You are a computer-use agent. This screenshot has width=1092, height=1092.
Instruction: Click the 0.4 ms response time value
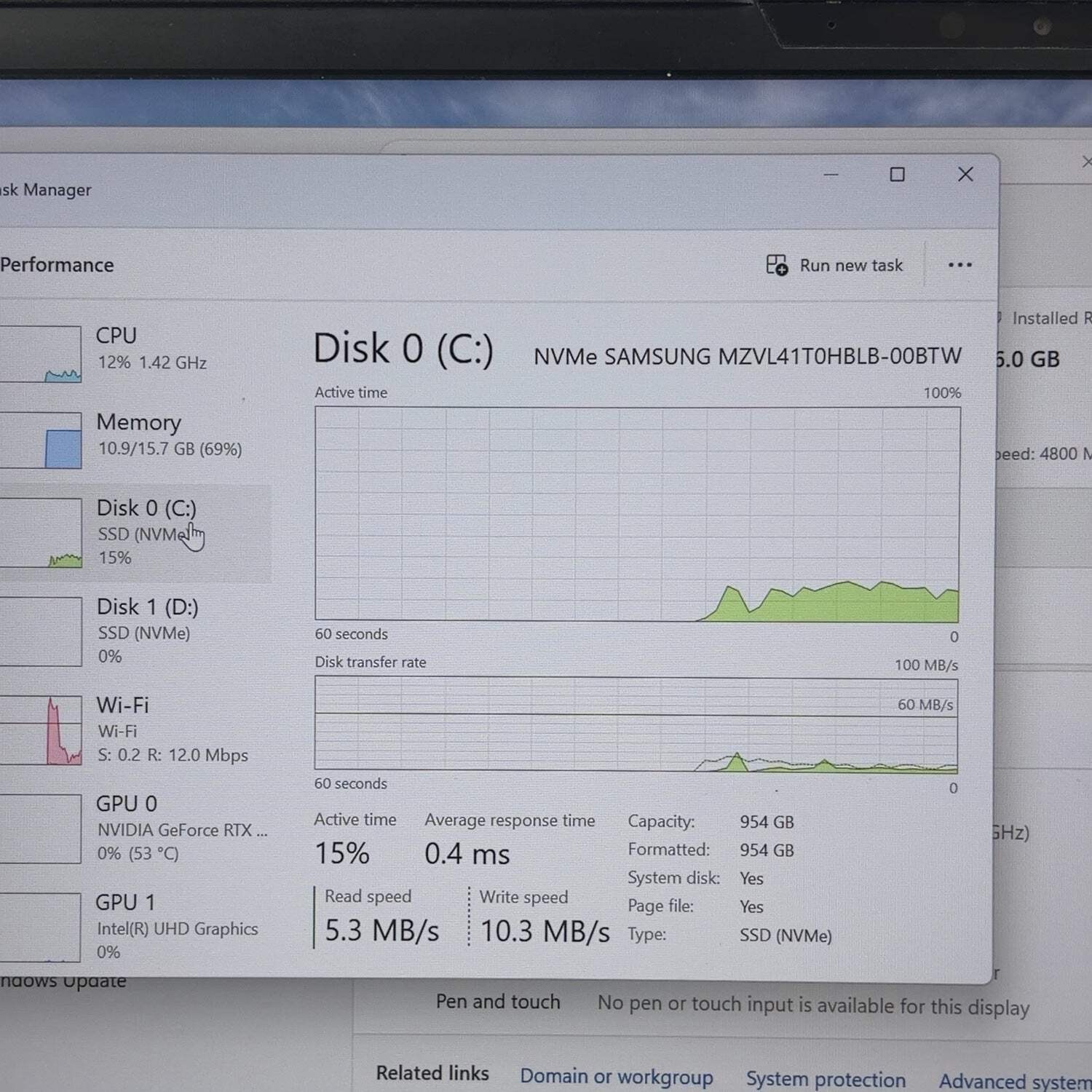pos(467,854)
